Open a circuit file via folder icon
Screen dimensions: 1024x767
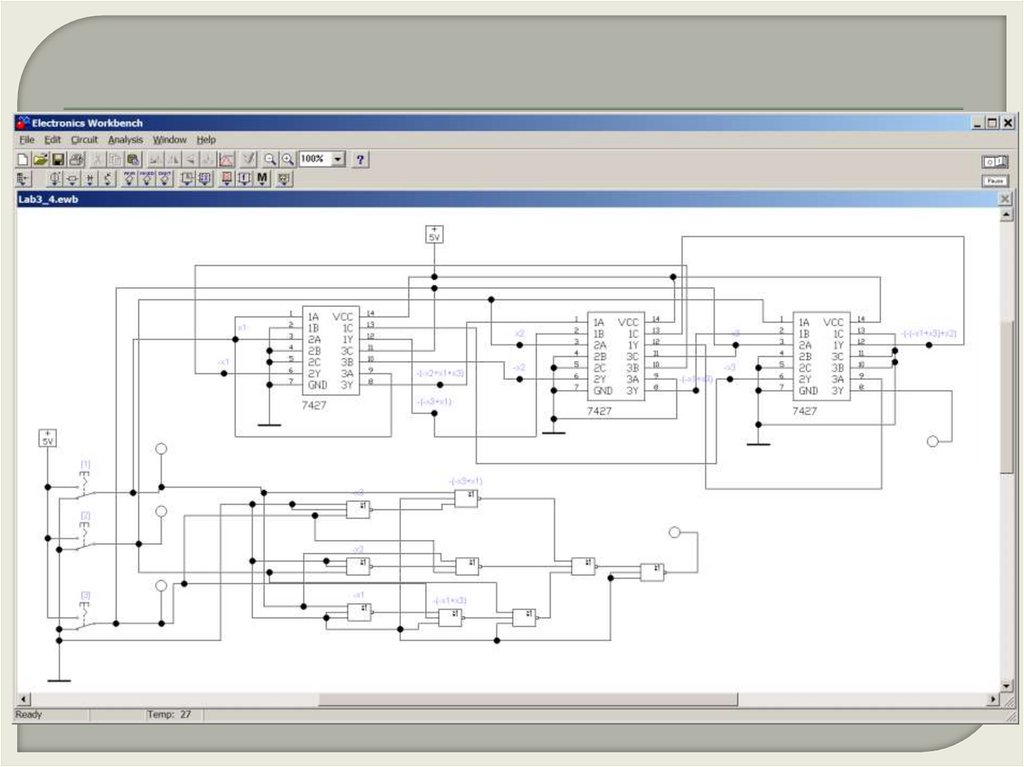[x=40, y=159]
